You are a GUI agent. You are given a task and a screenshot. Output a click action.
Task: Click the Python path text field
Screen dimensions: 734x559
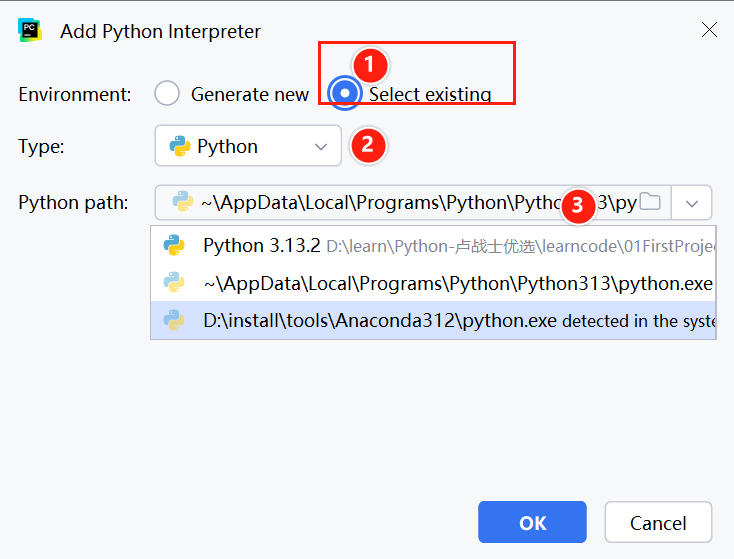(400, 203)
